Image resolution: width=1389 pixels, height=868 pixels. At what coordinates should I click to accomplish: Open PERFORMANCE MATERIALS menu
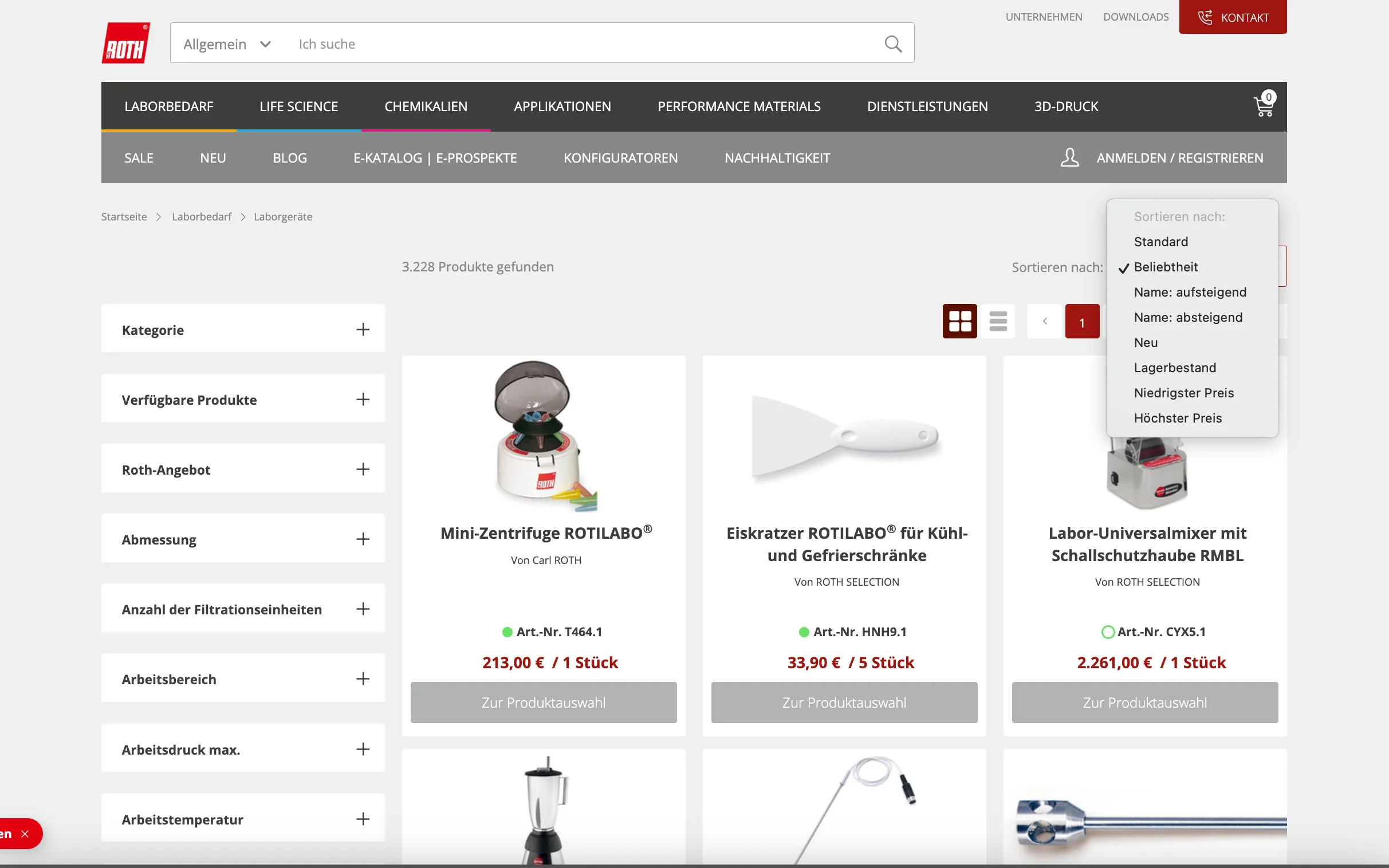[739, 106]
